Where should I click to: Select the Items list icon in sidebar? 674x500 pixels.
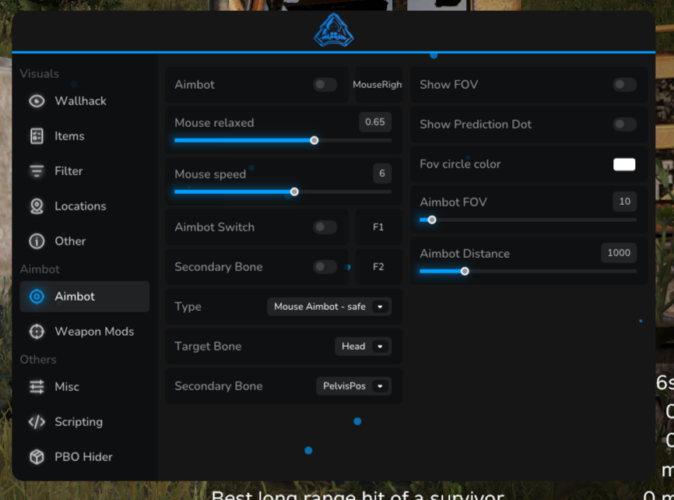[x=37, y=136]
